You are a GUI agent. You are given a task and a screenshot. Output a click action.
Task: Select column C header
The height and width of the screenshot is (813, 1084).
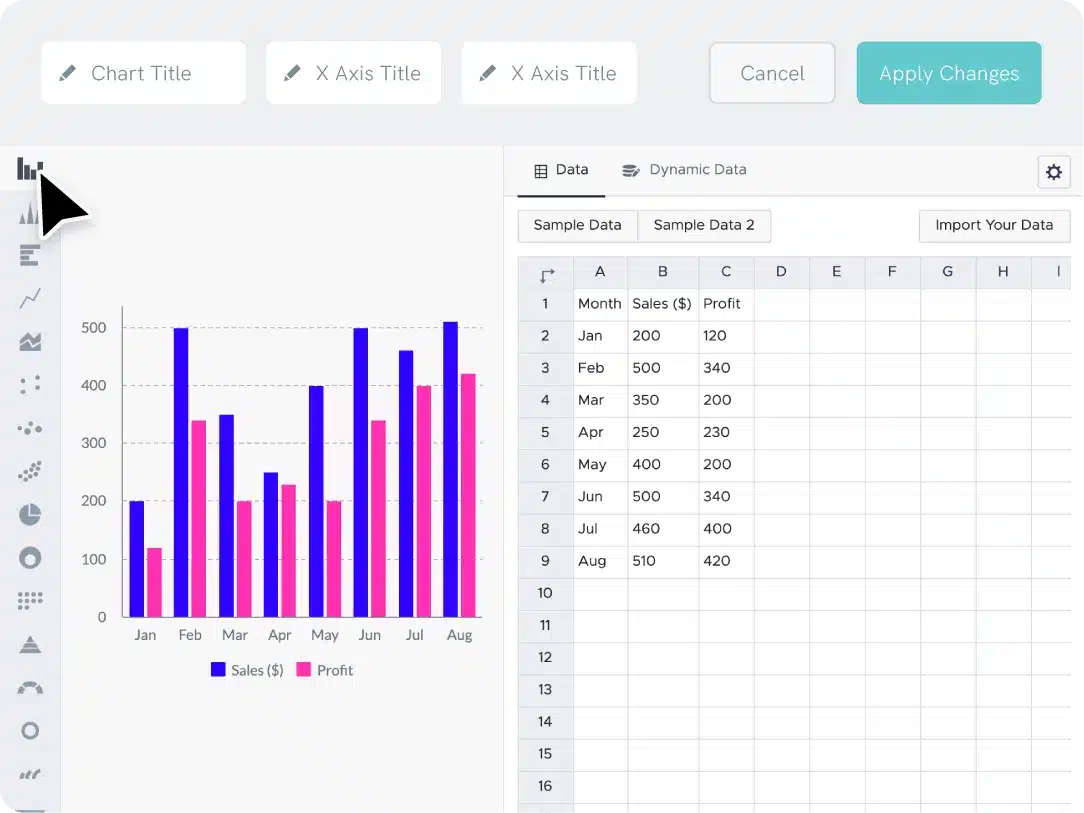click(726, 272)
